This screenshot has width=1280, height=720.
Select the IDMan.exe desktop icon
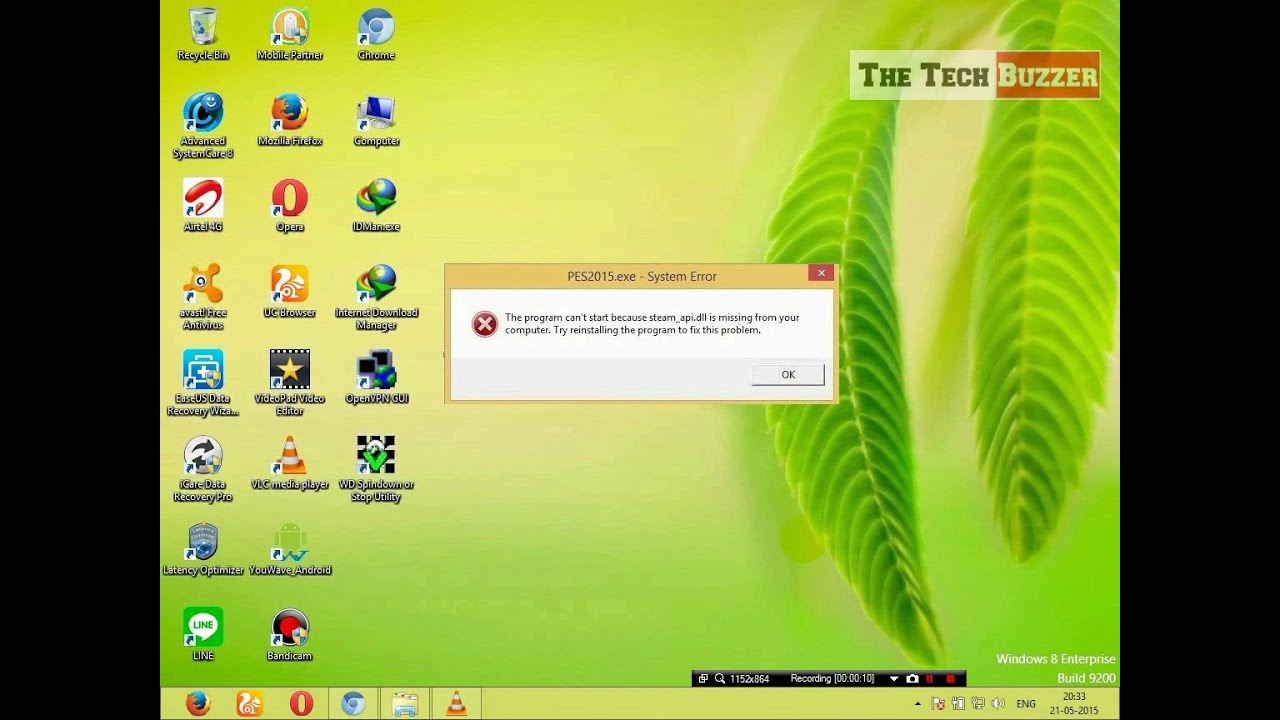pos(376,205)
